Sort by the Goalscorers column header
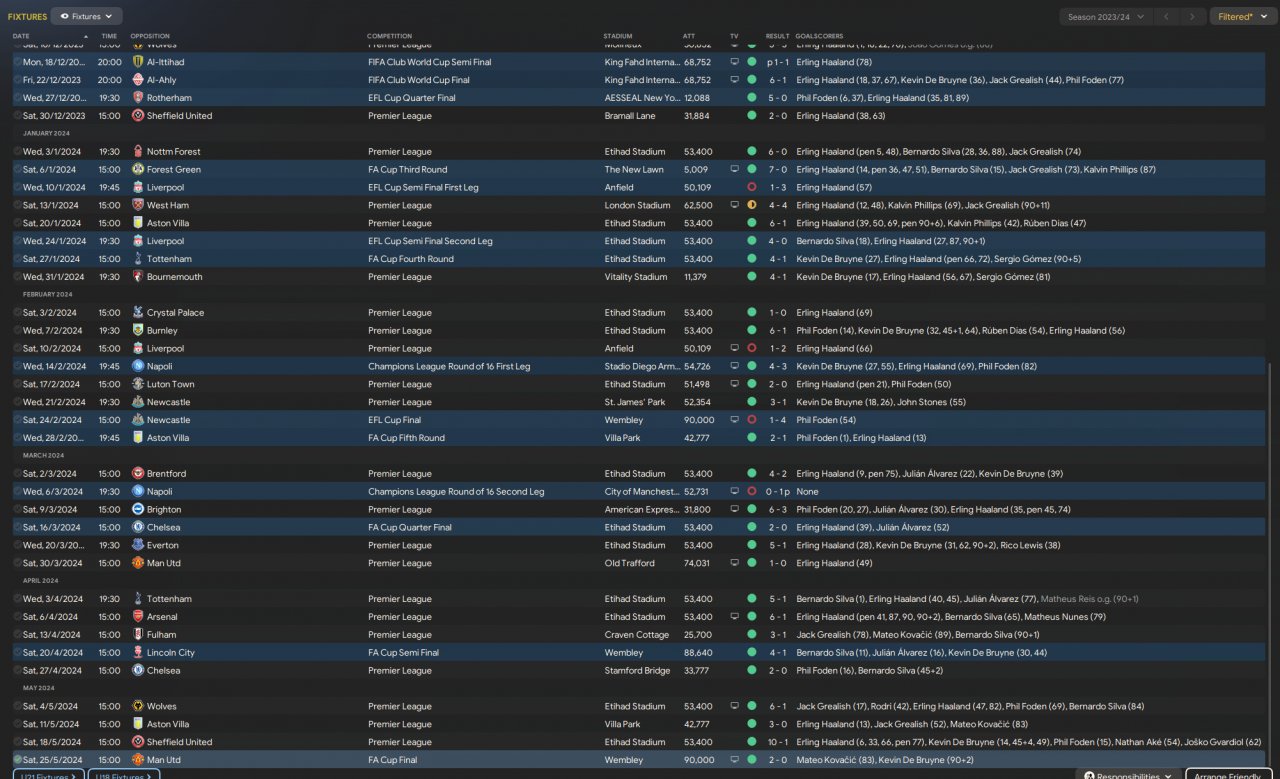The height and width of the screenshot is (779, 1280). pos(820,36)
